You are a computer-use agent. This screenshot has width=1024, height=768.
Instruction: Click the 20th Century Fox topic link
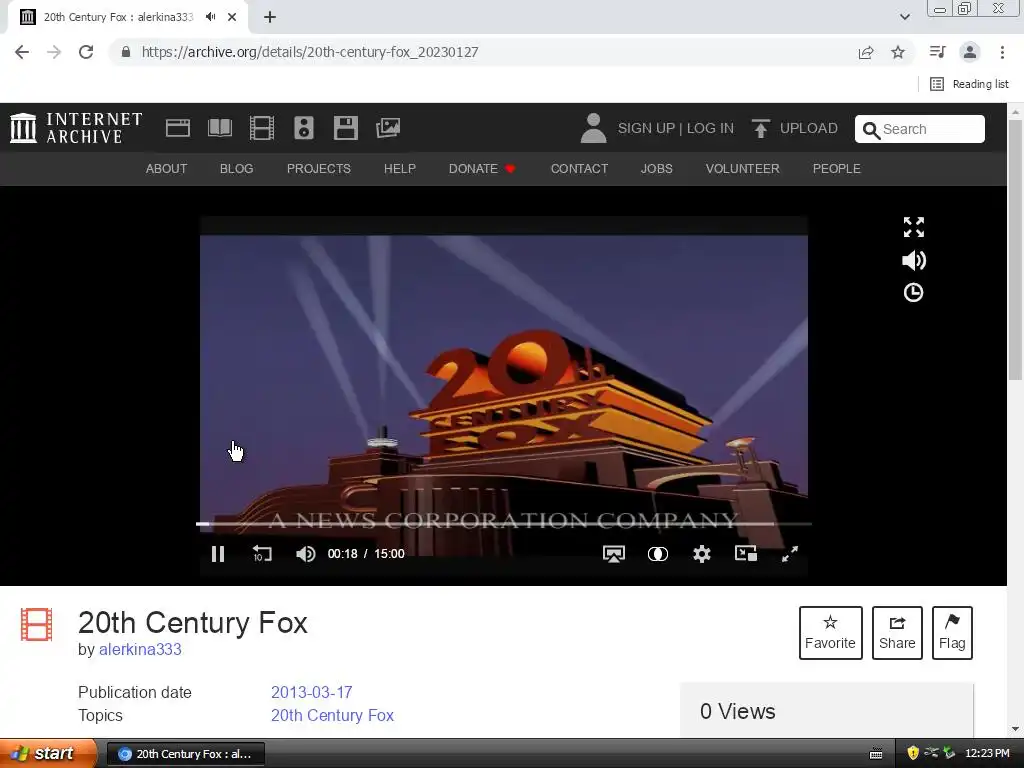[332, 715]
